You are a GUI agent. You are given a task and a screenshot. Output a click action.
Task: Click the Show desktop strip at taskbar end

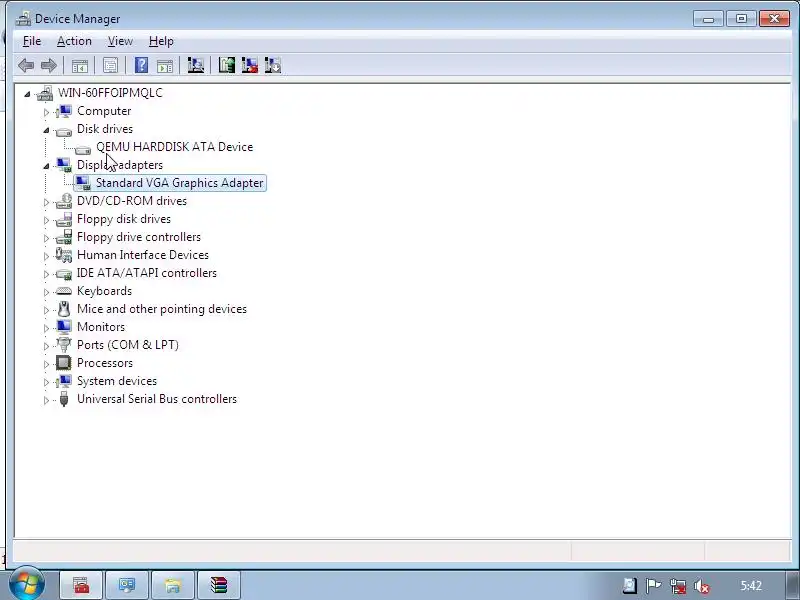click(792, 585)
